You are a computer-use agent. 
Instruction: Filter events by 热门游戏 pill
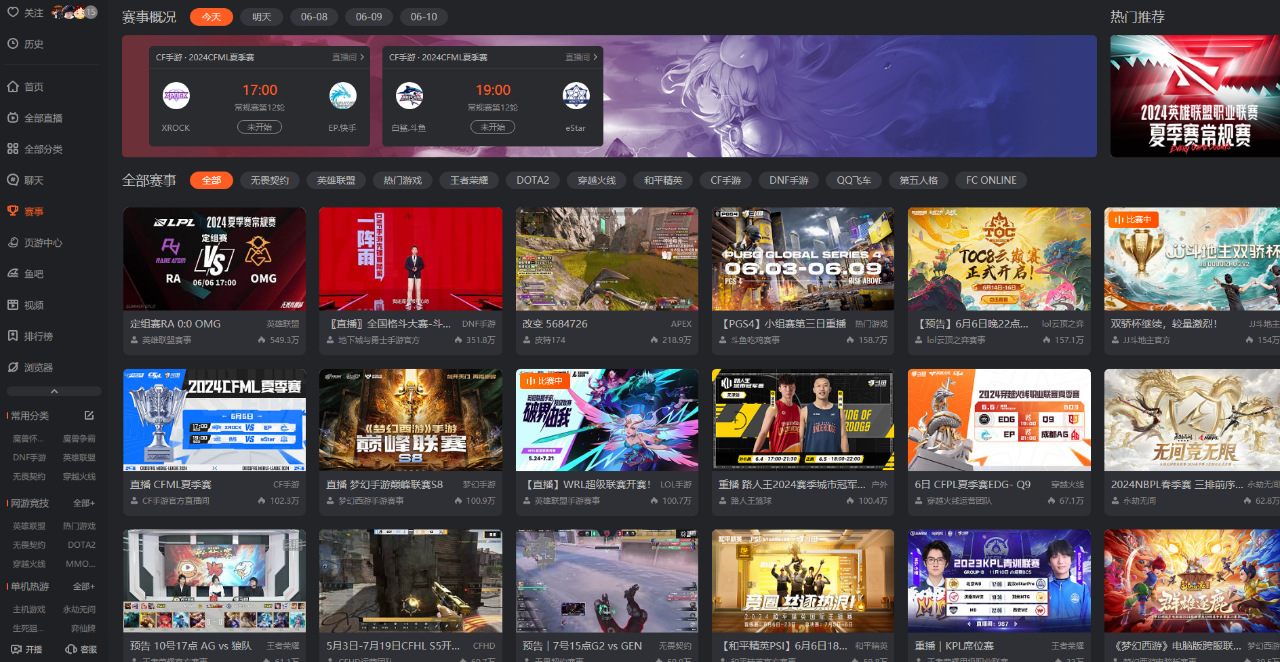click(x=402, y=180)
